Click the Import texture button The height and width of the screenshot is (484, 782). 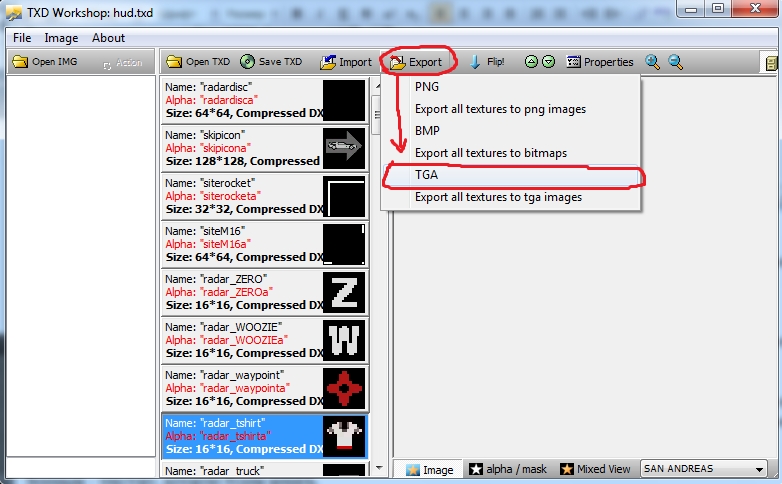[346, 62]
